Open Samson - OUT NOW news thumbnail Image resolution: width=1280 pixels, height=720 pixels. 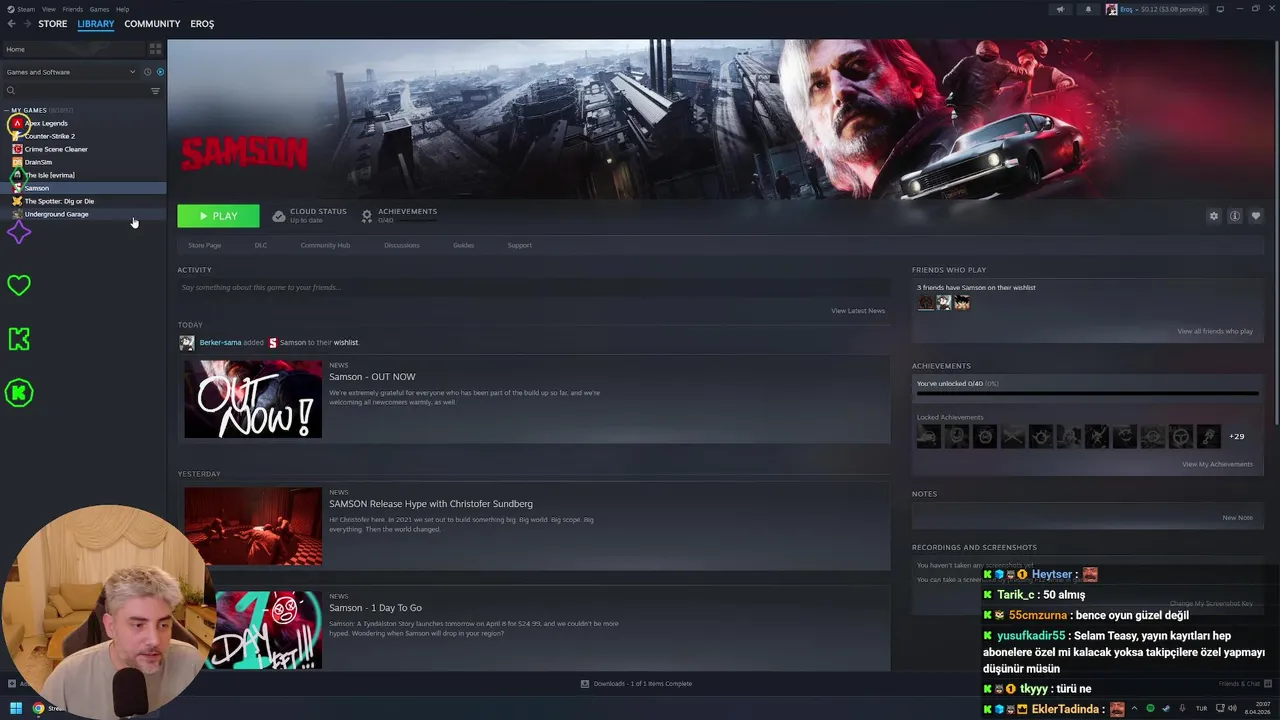pos(253,399)
